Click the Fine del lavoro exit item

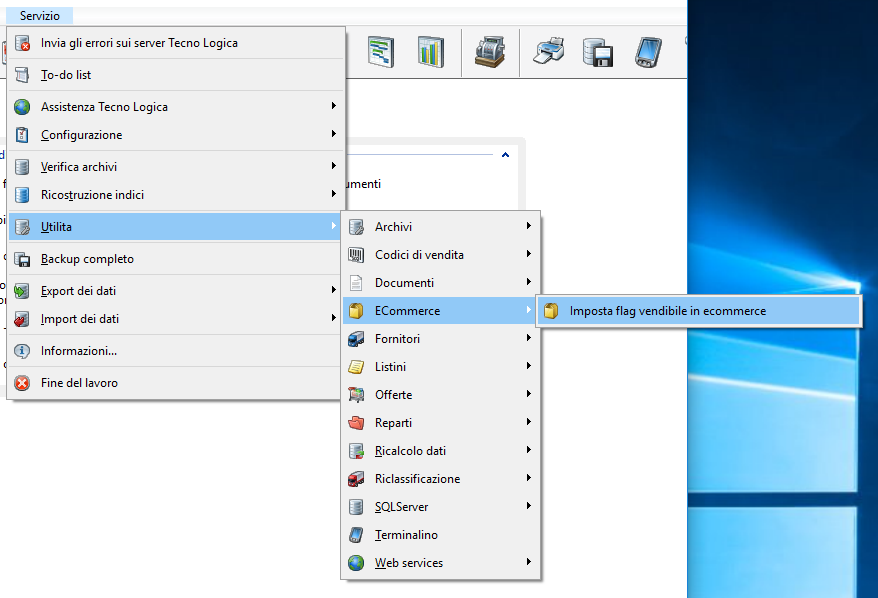79,383
